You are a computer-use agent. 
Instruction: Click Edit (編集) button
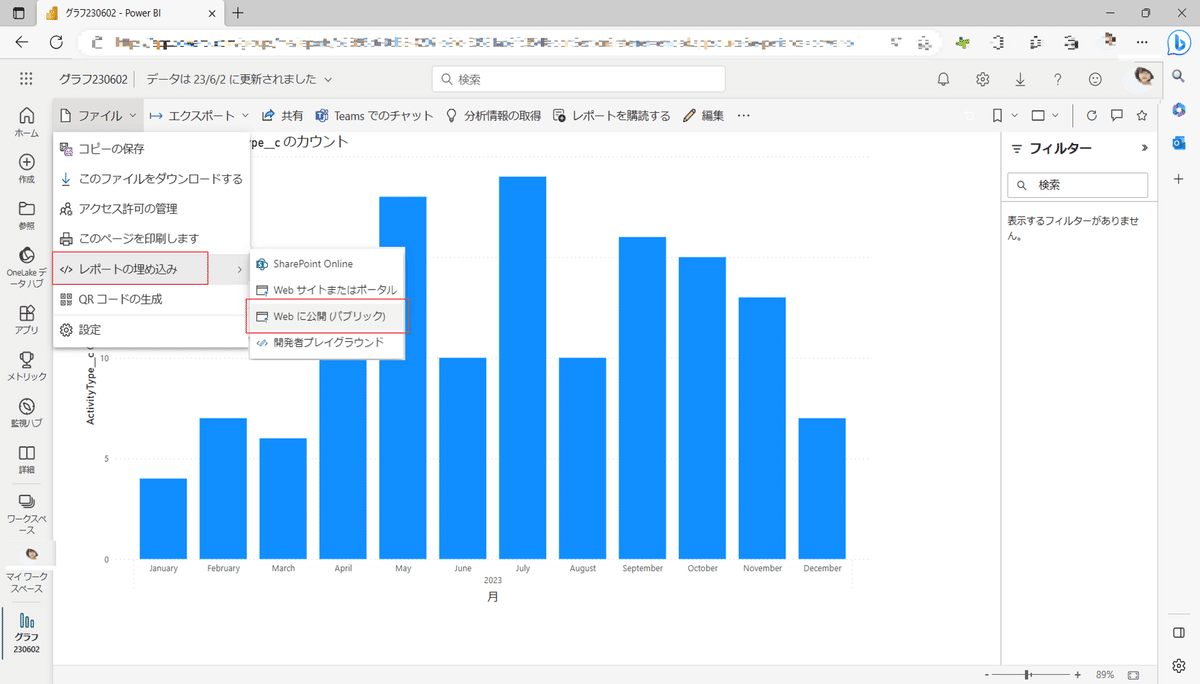(x=703, y=116)
